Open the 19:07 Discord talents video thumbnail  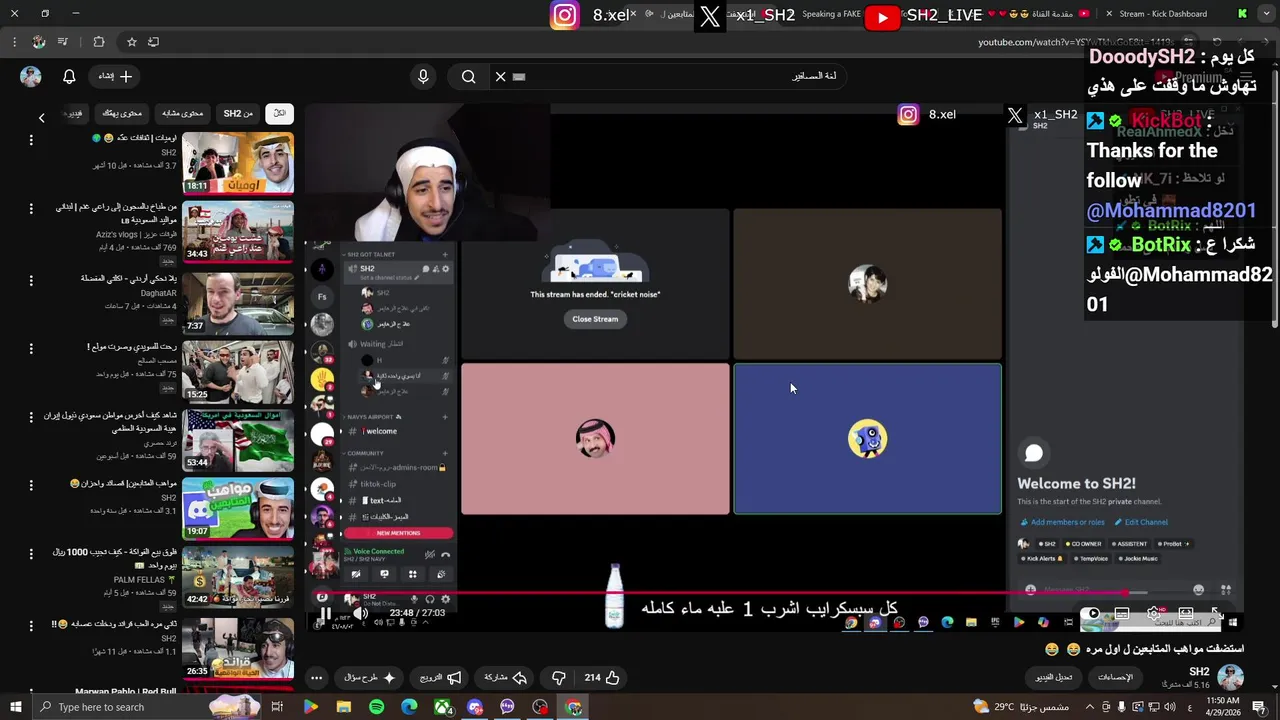[238, 508]
